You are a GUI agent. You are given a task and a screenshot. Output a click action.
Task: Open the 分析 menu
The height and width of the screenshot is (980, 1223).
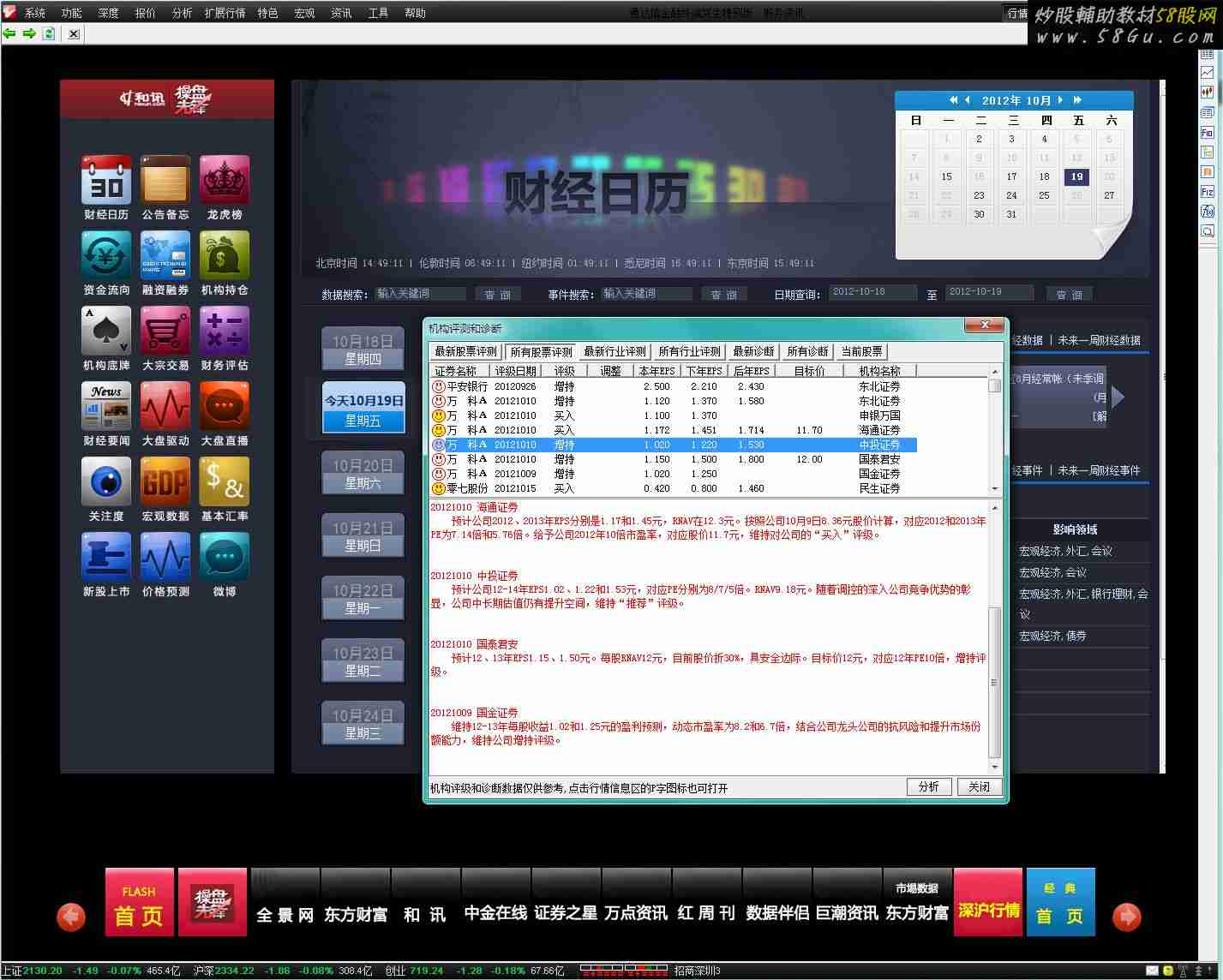182,13
